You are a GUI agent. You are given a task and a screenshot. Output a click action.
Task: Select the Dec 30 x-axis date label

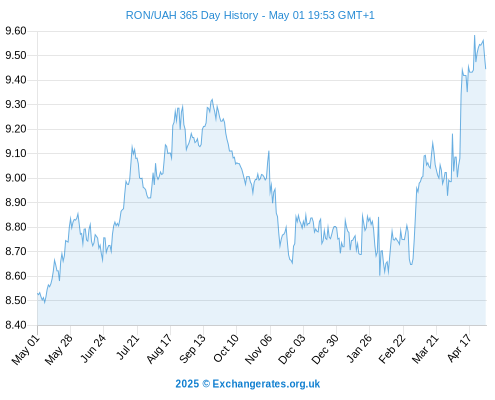coord(325,349)
